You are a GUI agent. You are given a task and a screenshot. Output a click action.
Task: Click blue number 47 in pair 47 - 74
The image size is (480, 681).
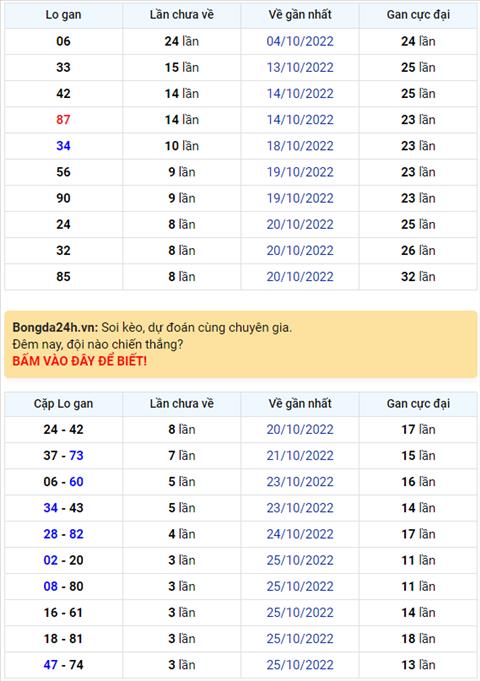[x=50, y=665]
